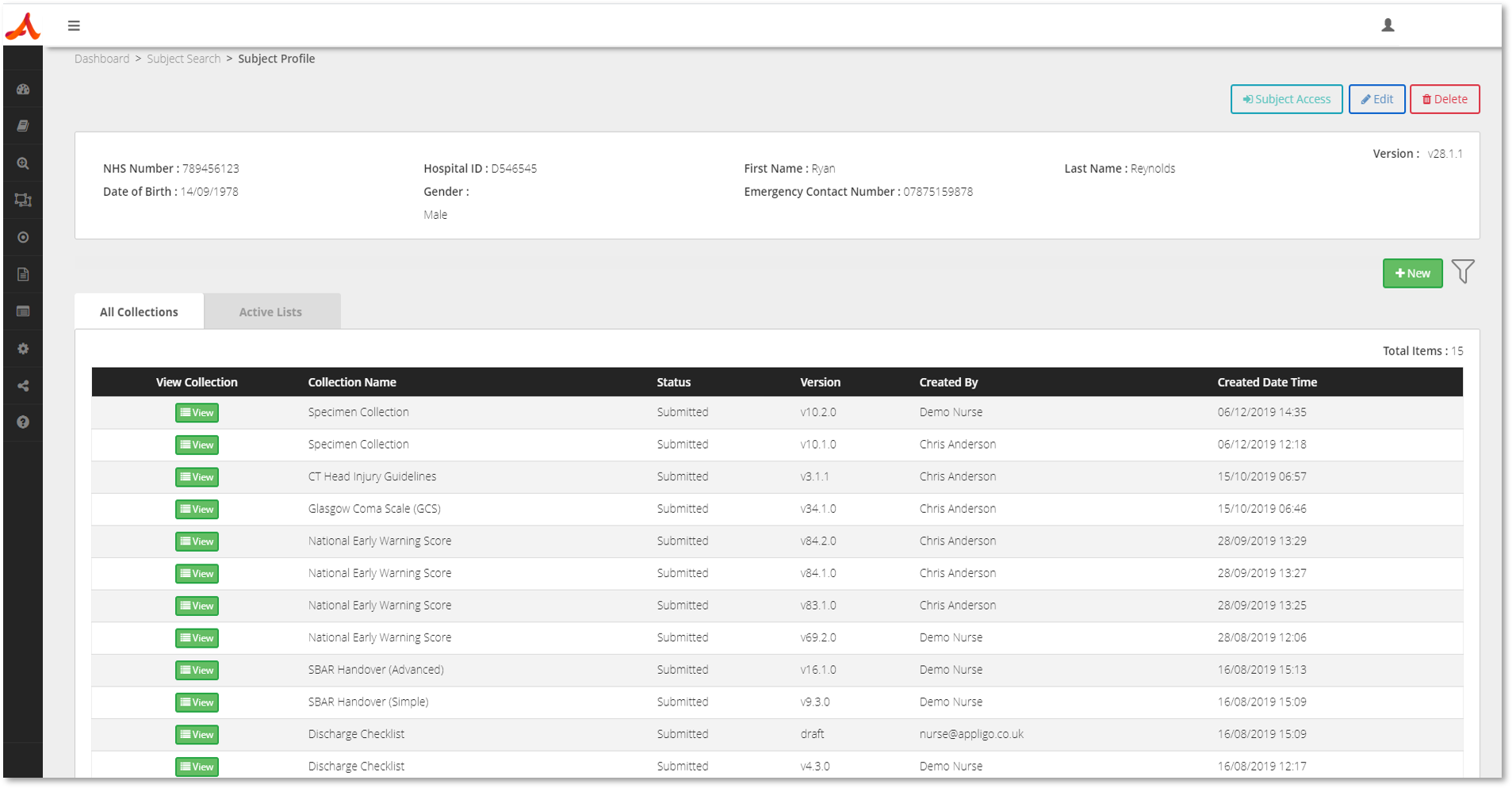Click the "SBAR Handover (Advanced)" name cell
The width and height of the screenshot is (1512, 788).
click(x=376, y=670)
